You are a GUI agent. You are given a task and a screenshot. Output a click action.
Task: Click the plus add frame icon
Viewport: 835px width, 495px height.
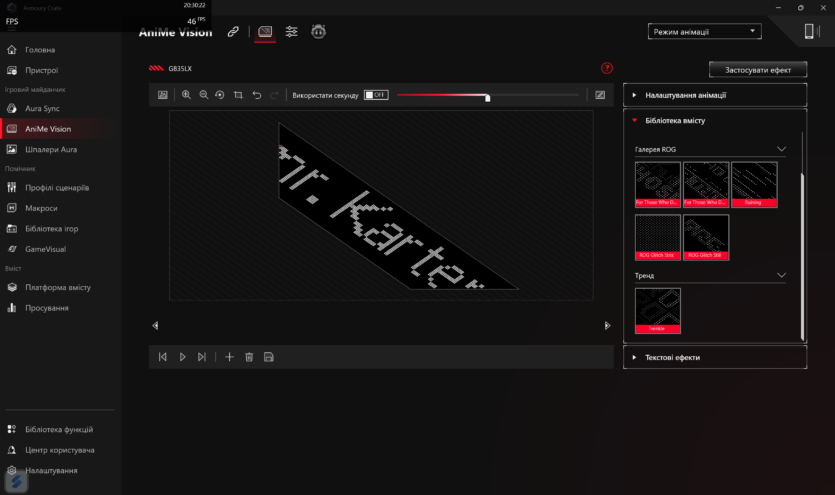point(229,357)
